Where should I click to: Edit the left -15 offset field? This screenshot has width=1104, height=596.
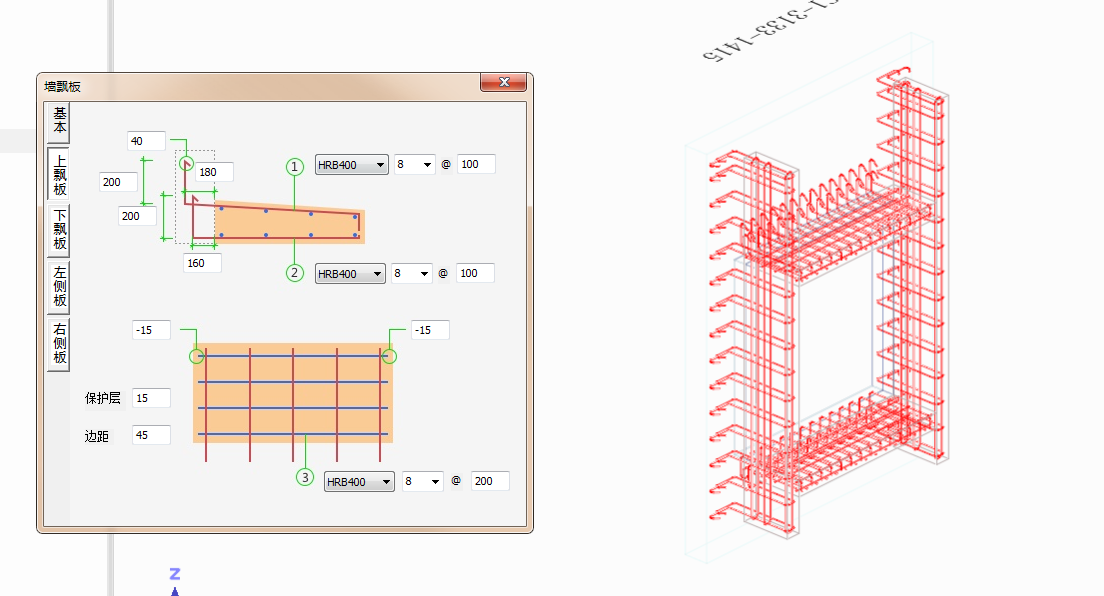151,330
